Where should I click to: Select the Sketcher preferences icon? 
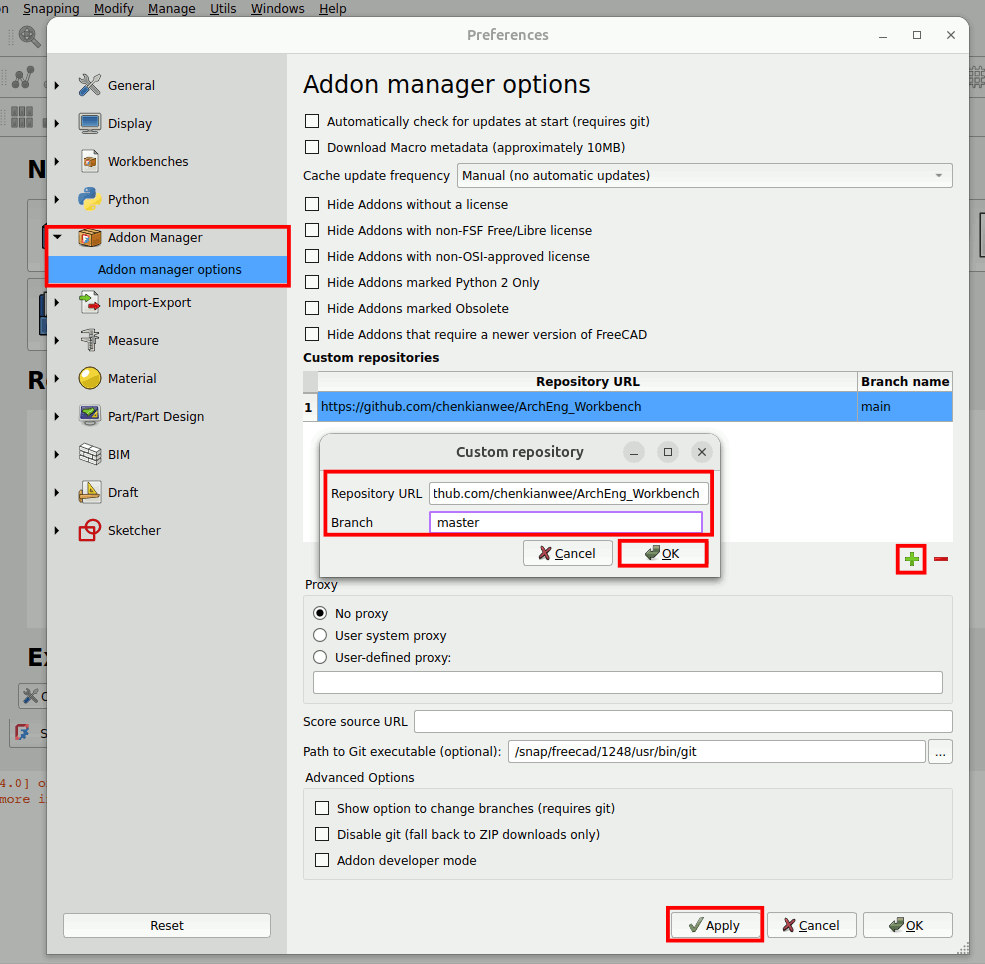90,530
